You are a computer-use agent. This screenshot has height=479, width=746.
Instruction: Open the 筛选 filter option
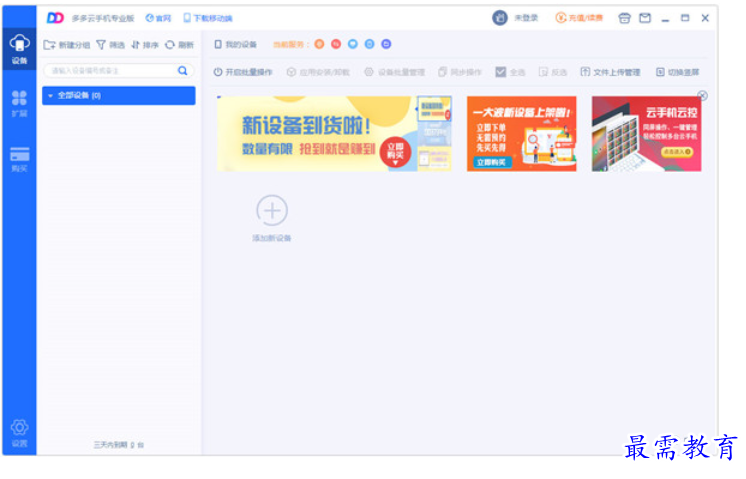coord(110,45)
